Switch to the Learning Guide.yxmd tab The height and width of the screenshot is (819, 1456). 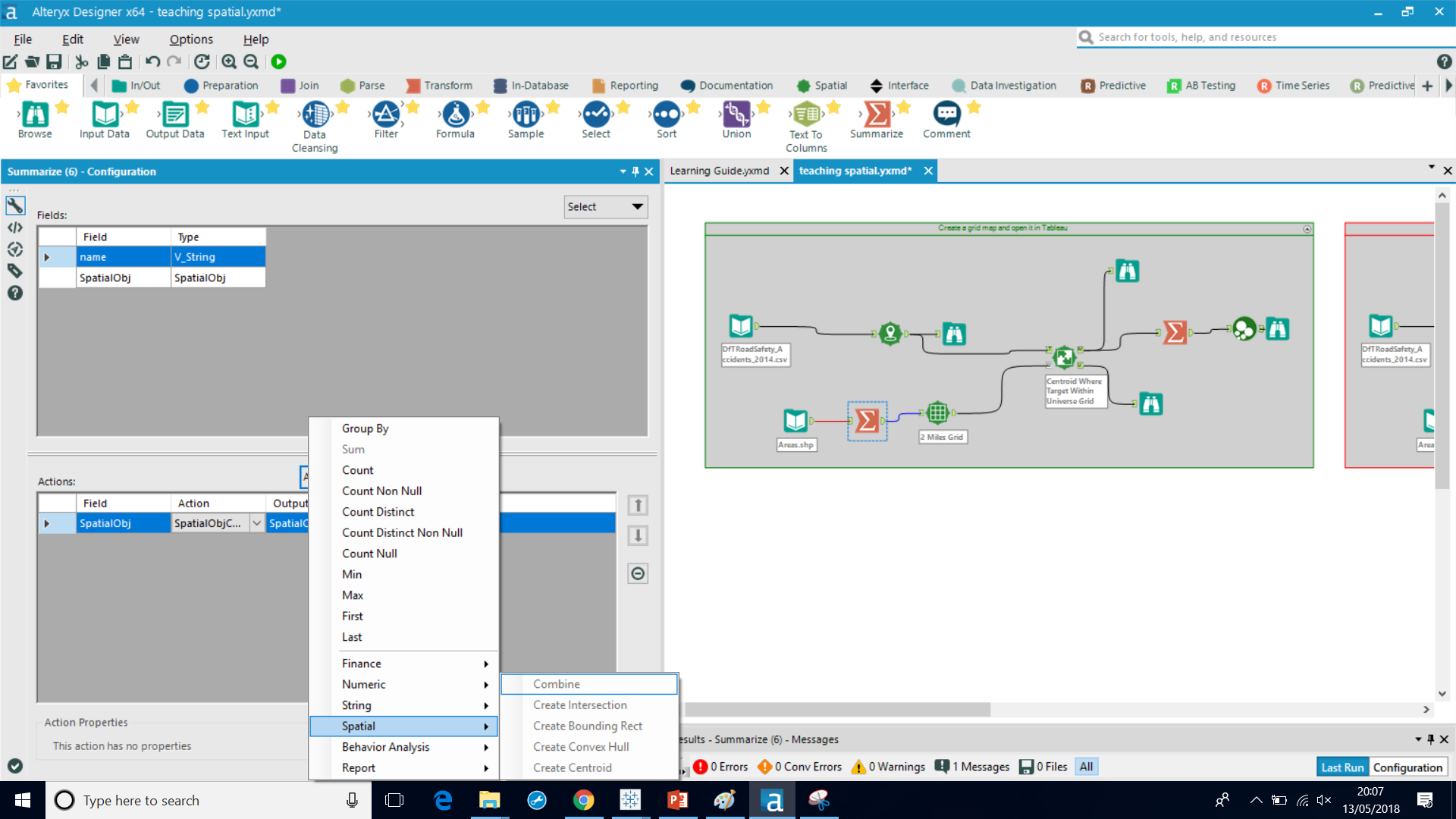(719, 171)
